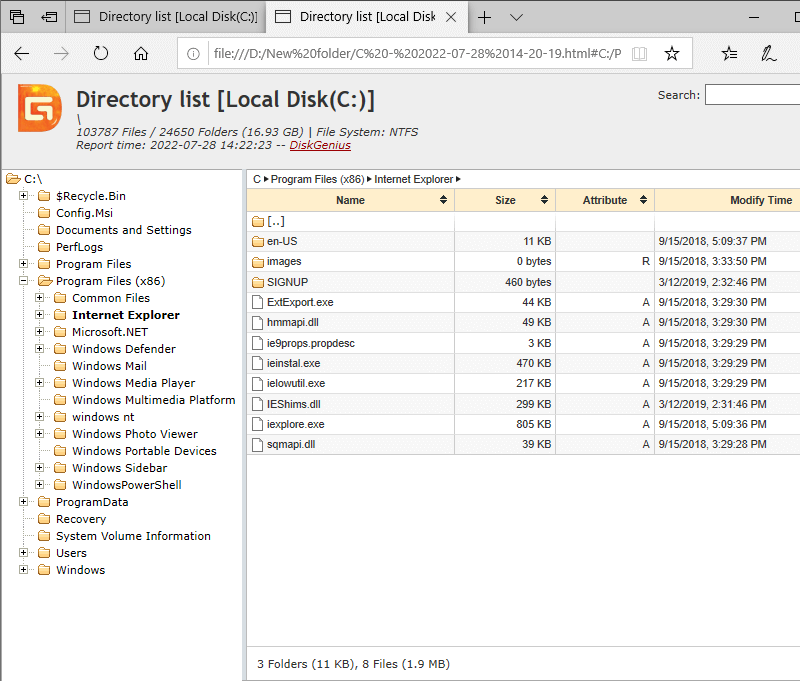Select the active second Directory list tab
800x681 pixels.
pos(366,17)
